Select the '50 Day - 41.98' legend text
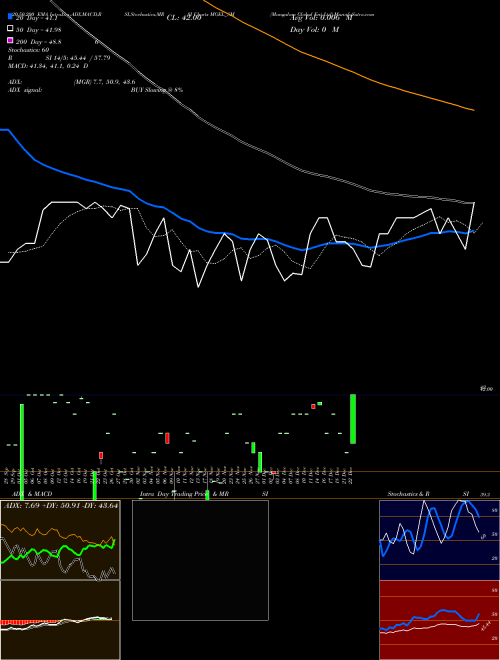Viewport: 500px width, 660px height. tap(38, 30)
